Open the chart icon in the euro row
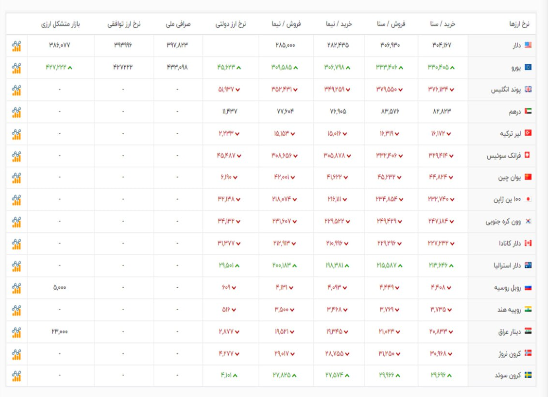This screenshot has width=548, height=397. tap(16, 68)
